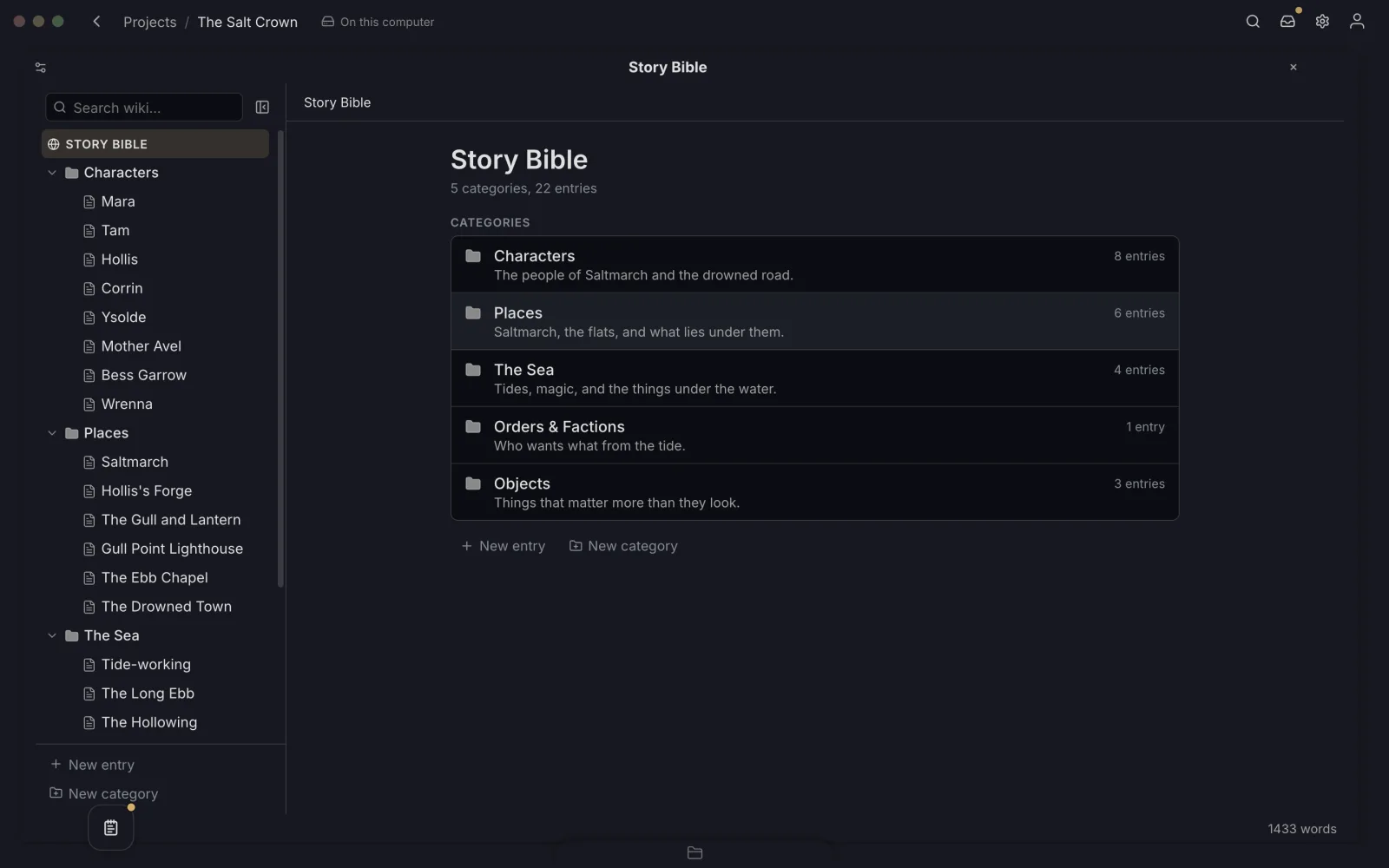Collapse the Characters folder in sidebar

(52, 173)
